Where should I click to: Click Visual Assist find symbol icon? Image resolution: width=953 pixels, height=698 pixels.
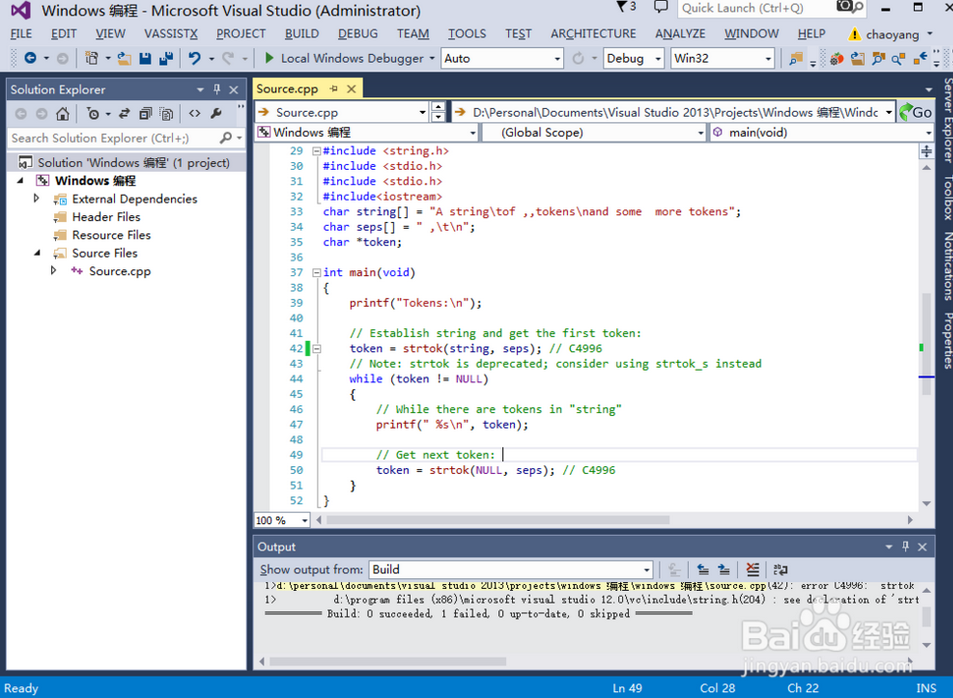click(878, 58)
